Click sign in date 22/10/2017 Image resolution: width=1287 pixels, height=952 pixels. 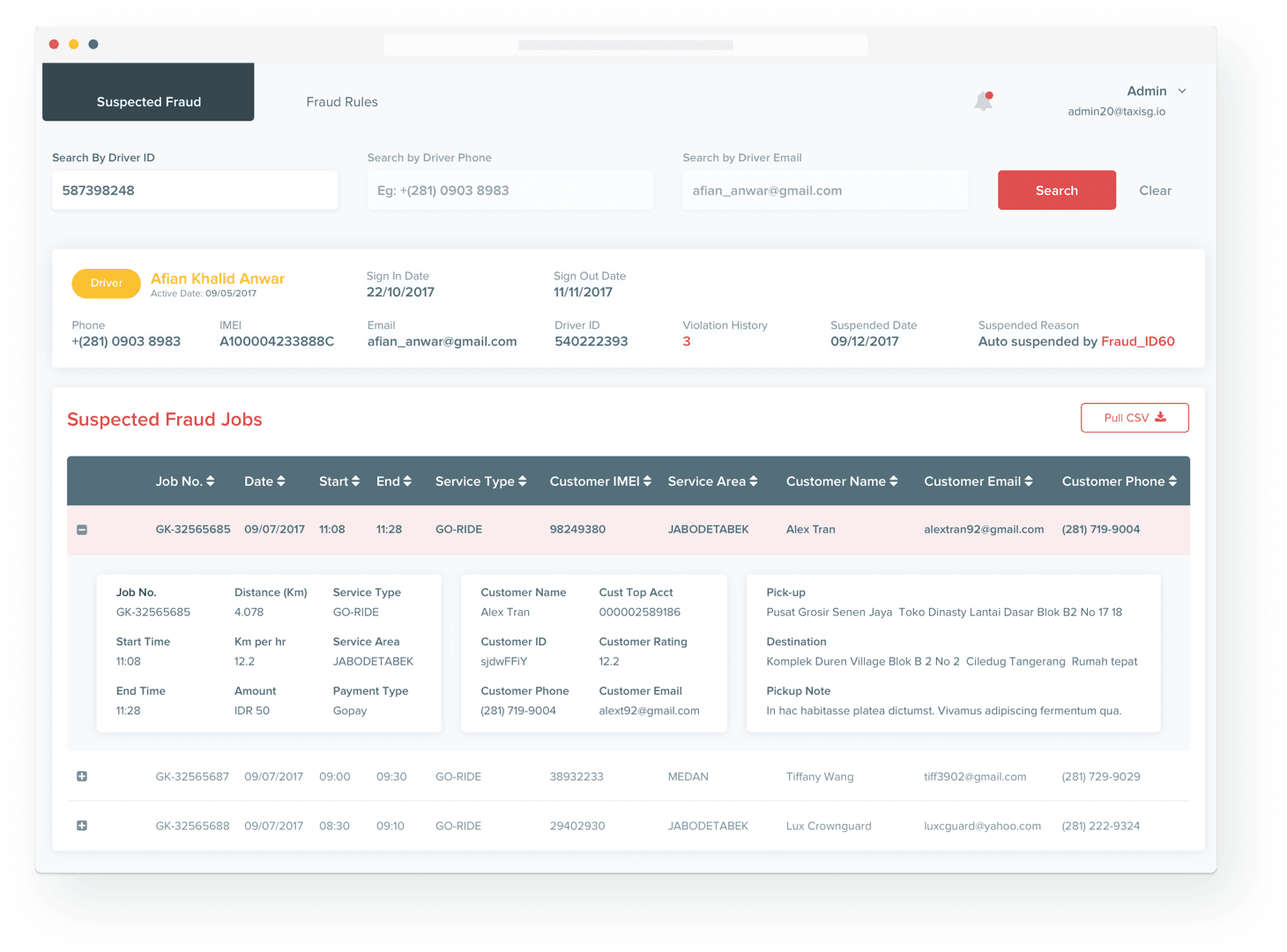[401, 293]
